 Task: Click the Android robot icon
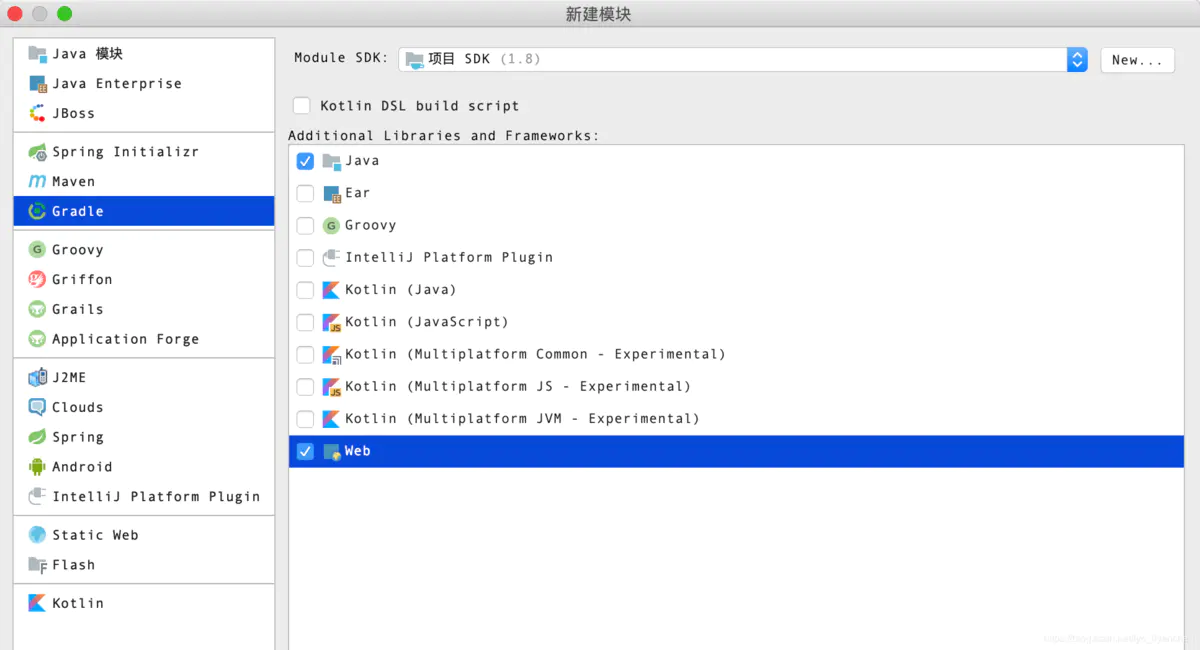point(37,467)
